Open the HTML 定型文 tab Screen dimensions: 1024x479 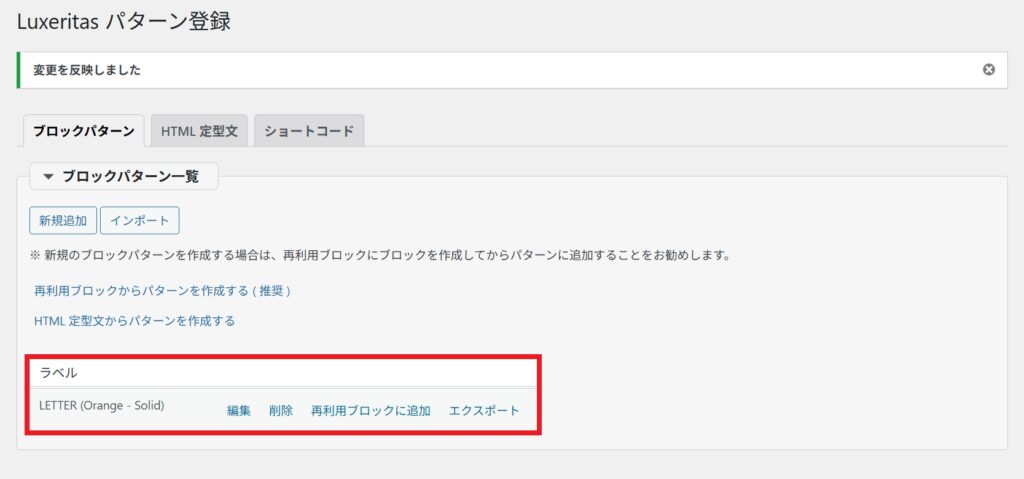(199, 131)
